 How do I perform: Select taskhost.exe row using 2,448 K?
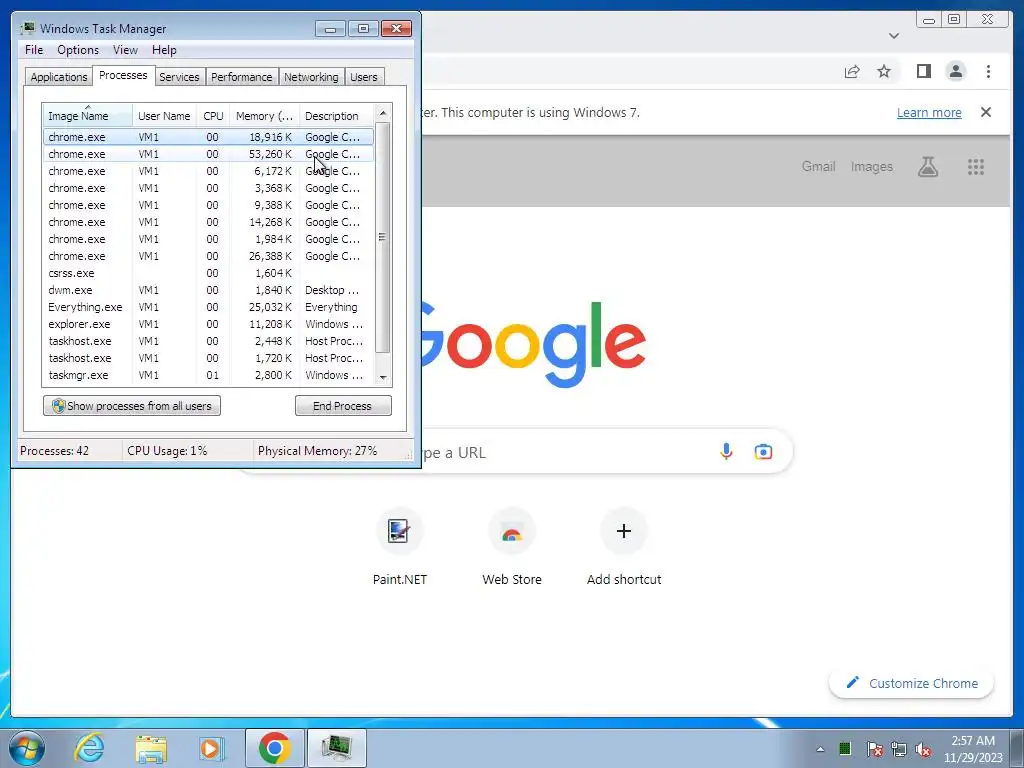coord(208,341)
